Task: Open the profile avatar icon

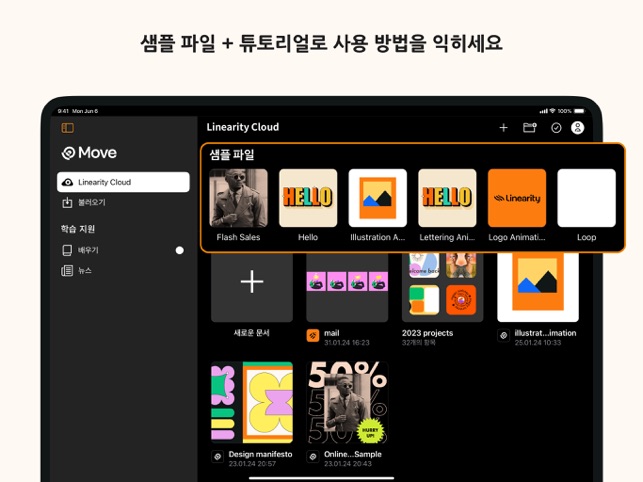Action: point(578,128)
